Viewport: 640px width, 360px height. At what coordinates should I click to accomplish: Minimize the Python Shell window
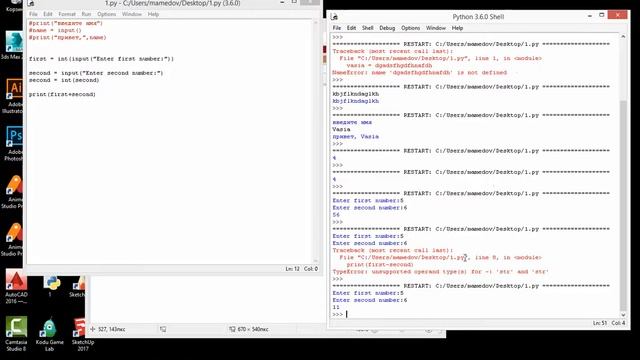[x=590, y=16]
